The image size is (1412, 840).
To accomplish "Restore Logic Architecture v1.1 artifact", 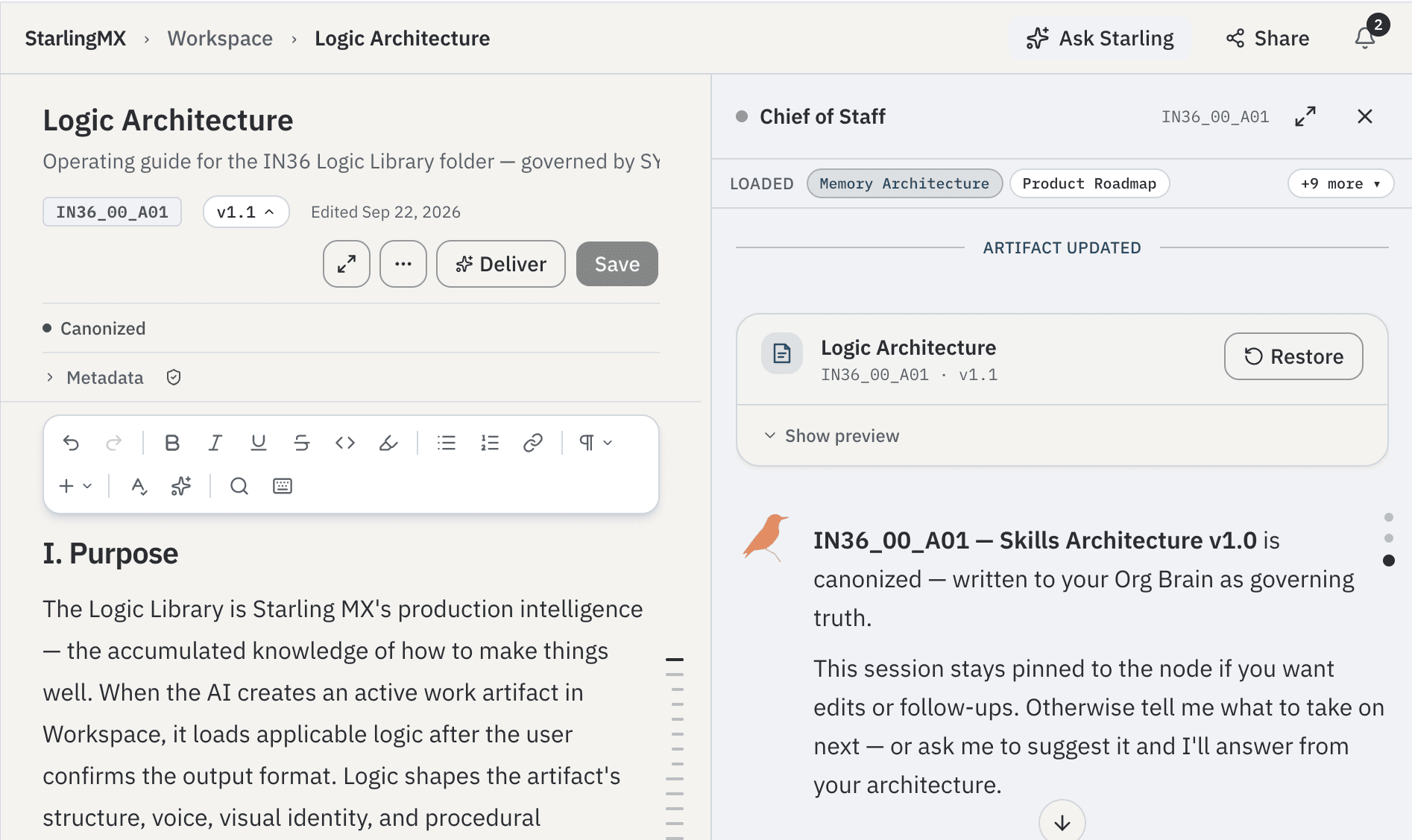I will [x=1293, y=356].
